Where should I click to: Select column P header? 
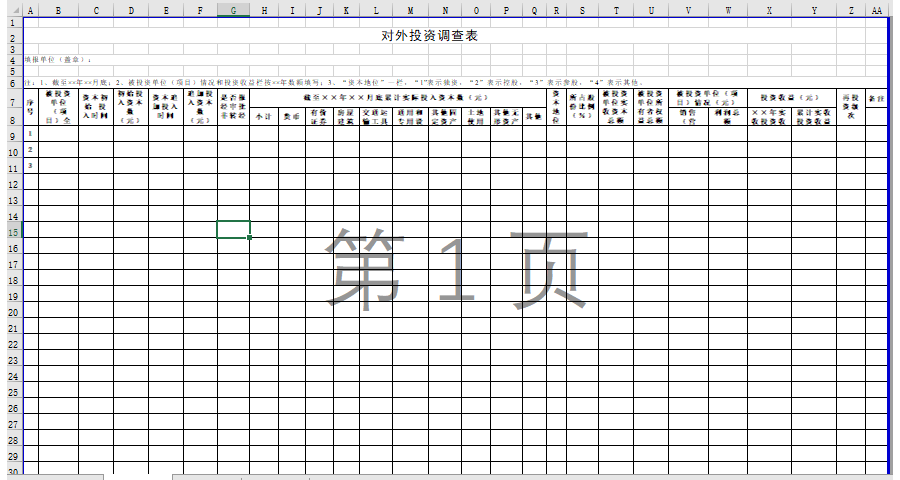507,10
